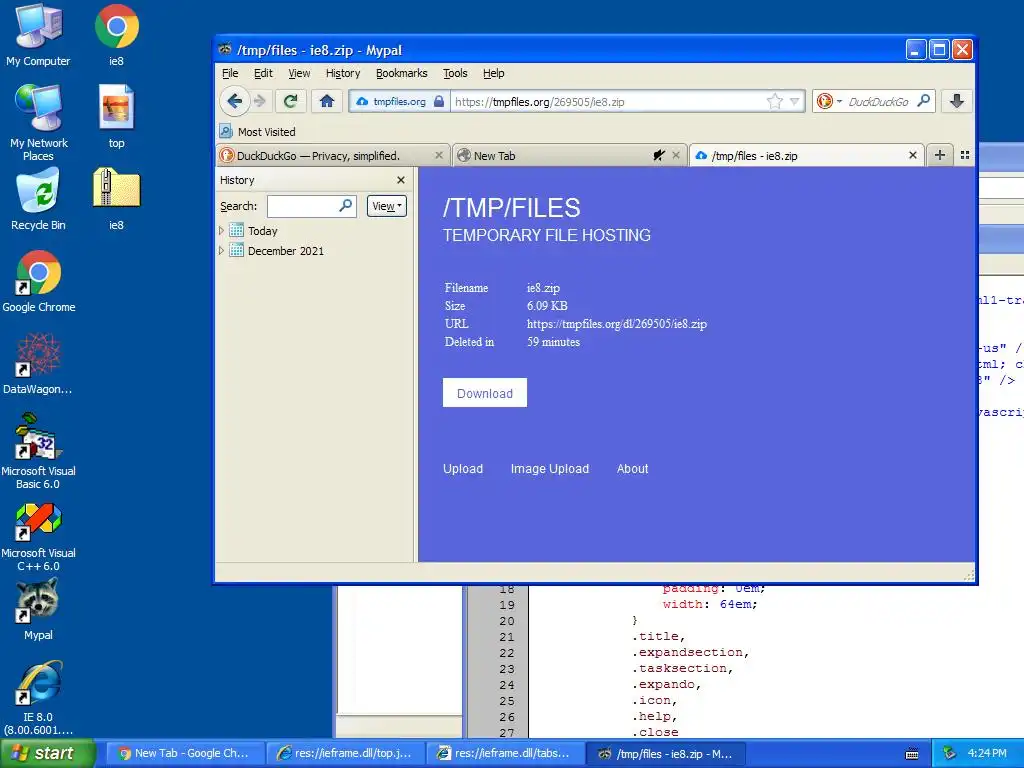
Task: Click the forward navigation arrow in Mypal
Action: coord(259,101)
